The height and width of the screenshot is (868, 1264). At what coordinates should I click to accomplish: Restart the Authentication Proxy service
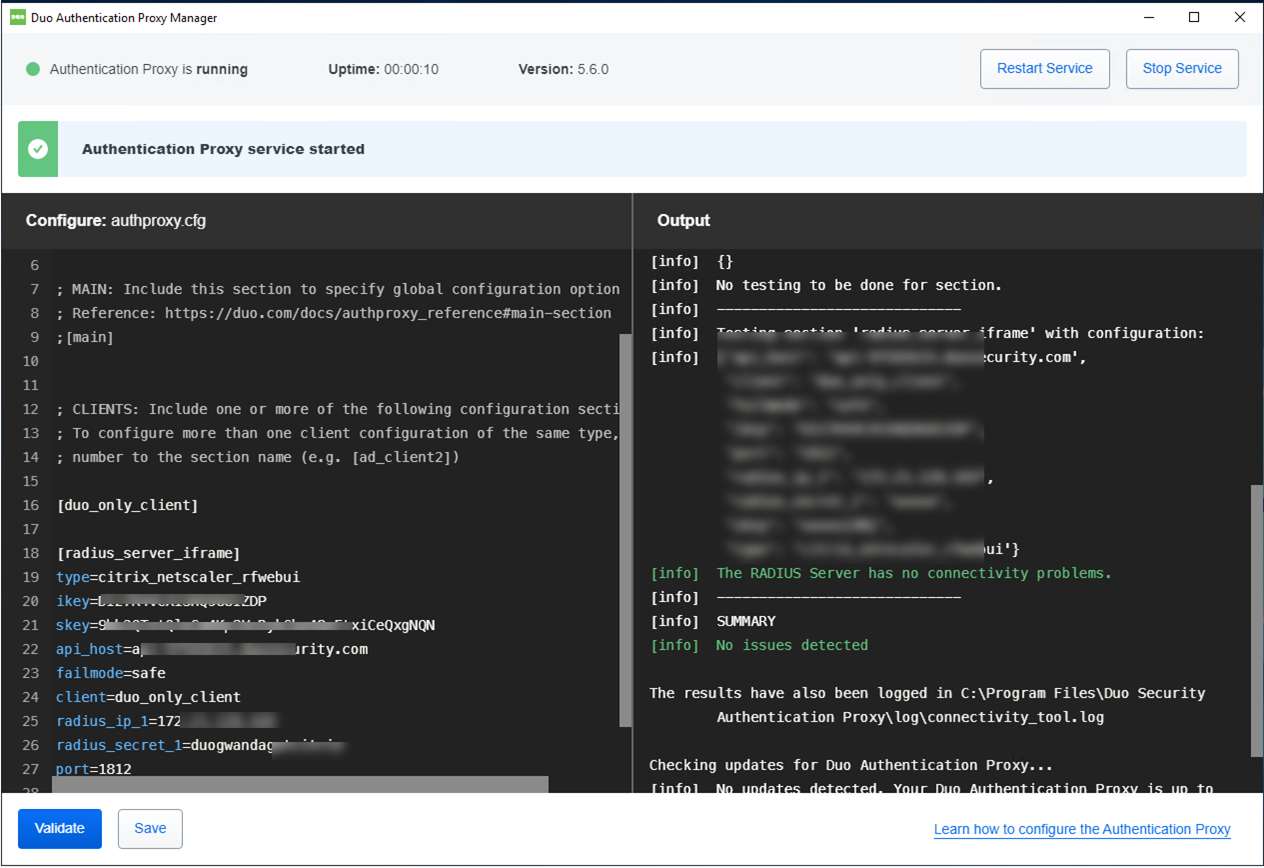click(1045, 69)
